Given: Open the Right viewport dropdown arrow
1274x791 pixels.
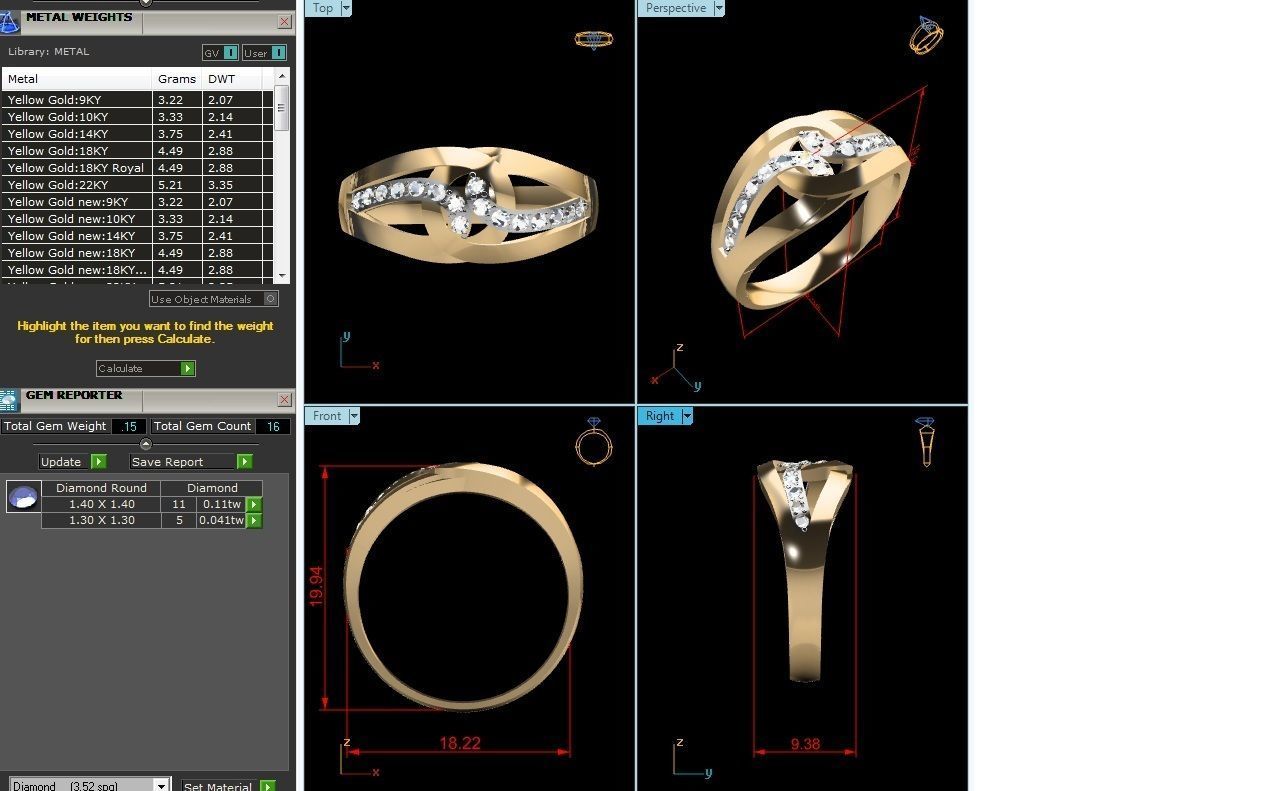Looking at the screenshot, I should 686,416.
